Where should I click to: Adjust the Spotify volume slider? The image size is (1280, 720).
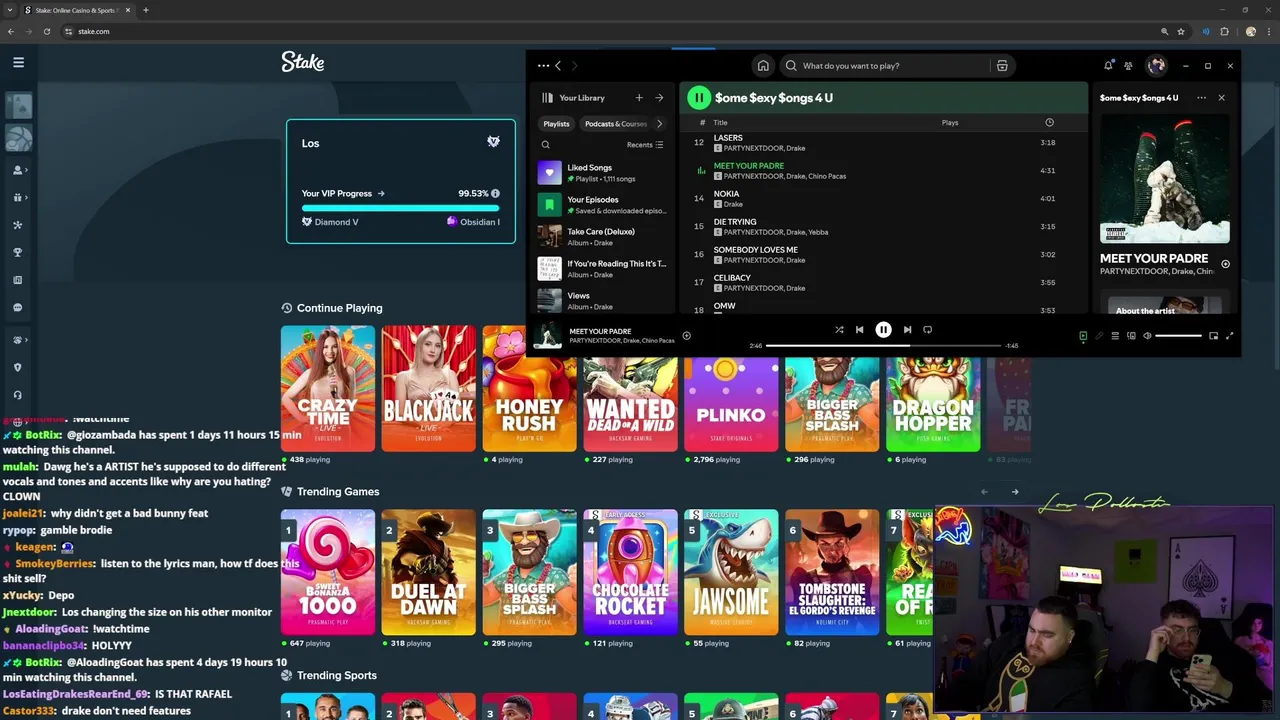click(x=1178, y=336)
